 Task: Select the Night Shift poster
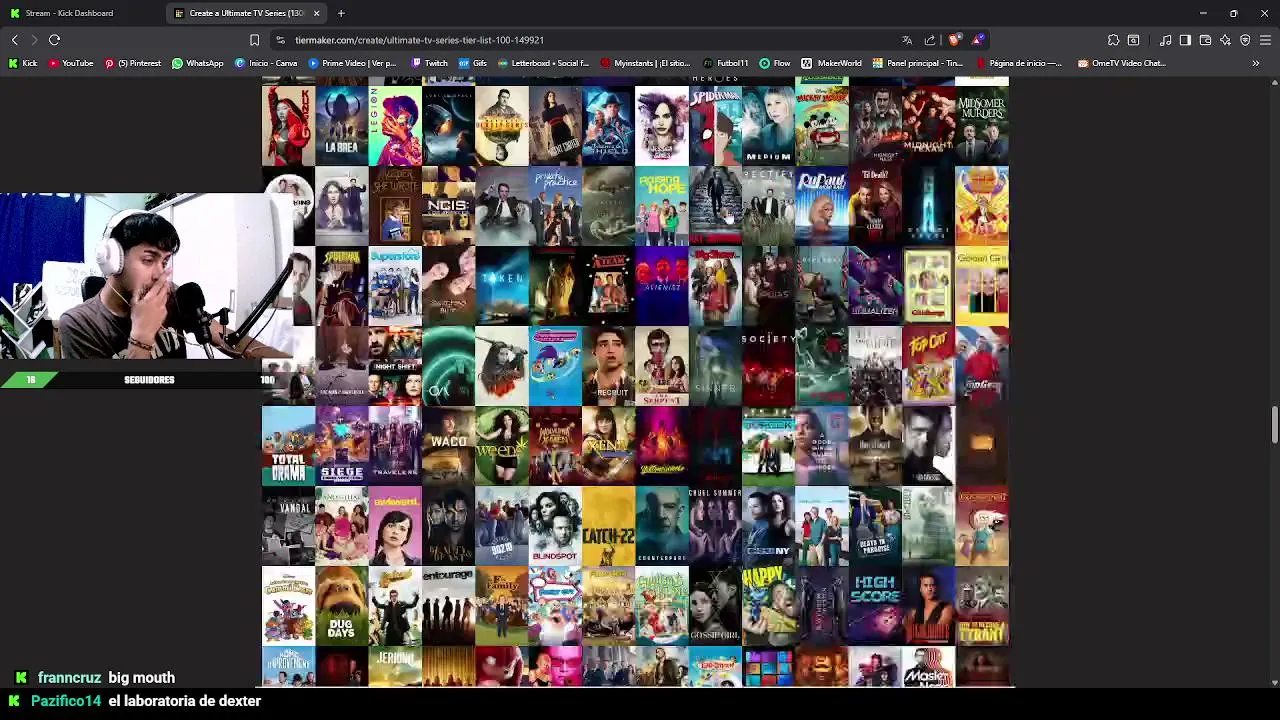(x=395, y=365)
